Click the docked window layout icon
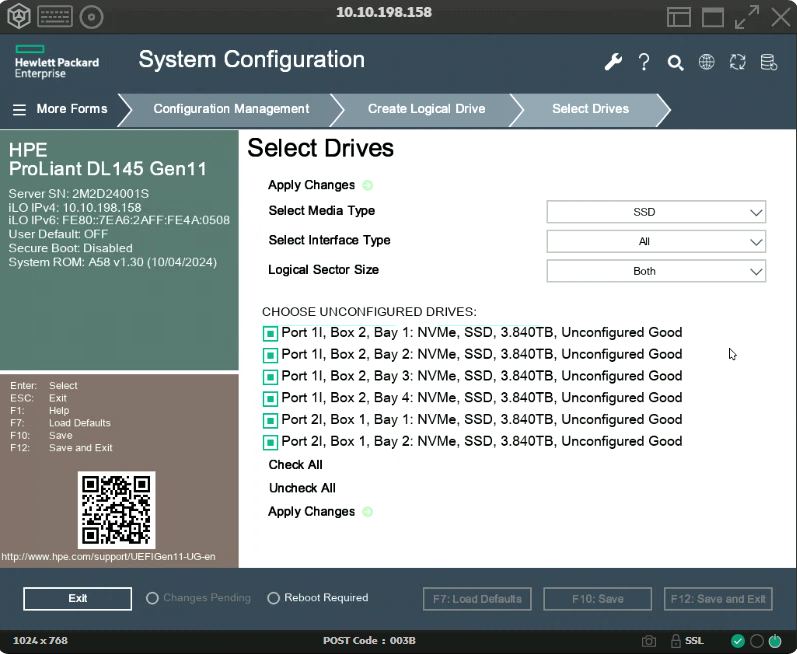The height and width of the screenshot is (654, 797). pos(679,17)
